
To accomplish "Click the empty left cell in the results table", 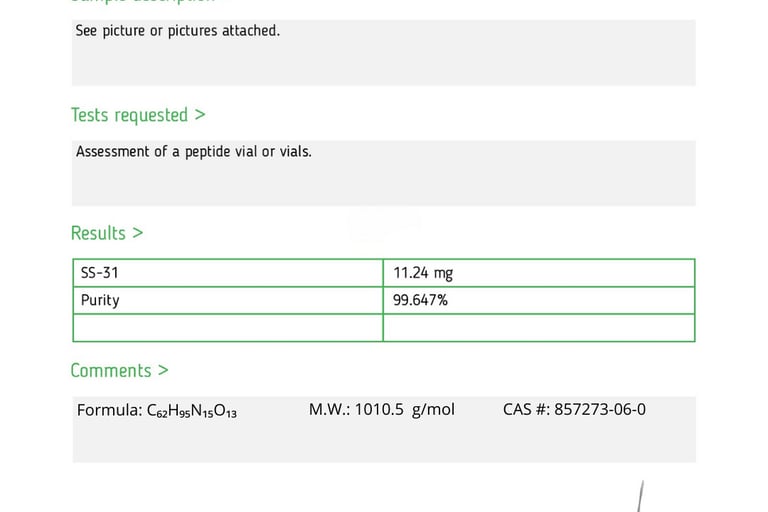I will [228, 328].
